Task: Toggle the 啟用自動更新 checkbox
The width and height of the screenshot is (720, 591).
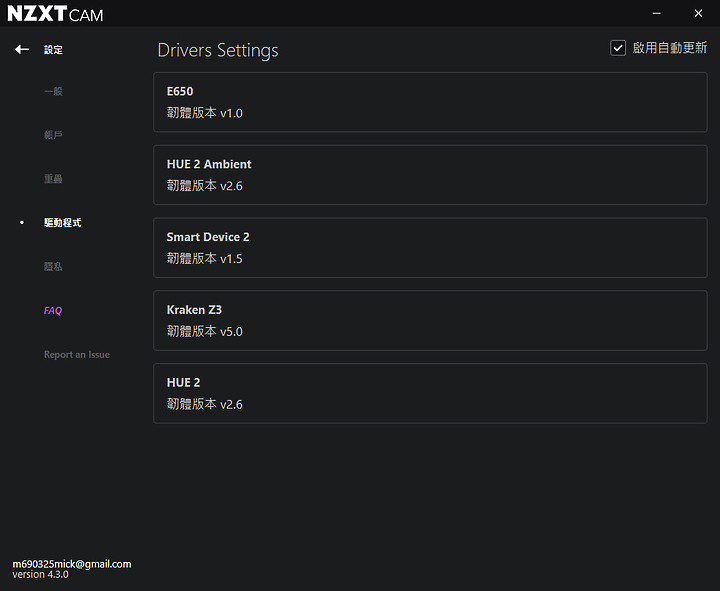Action: point(618,48)
